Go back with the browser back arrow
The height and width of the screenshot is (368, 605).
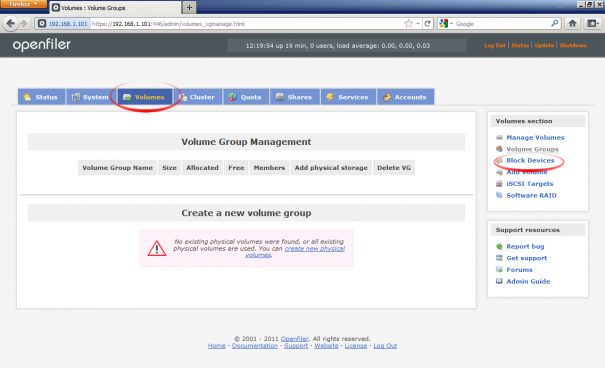click(x=10, y=24)
